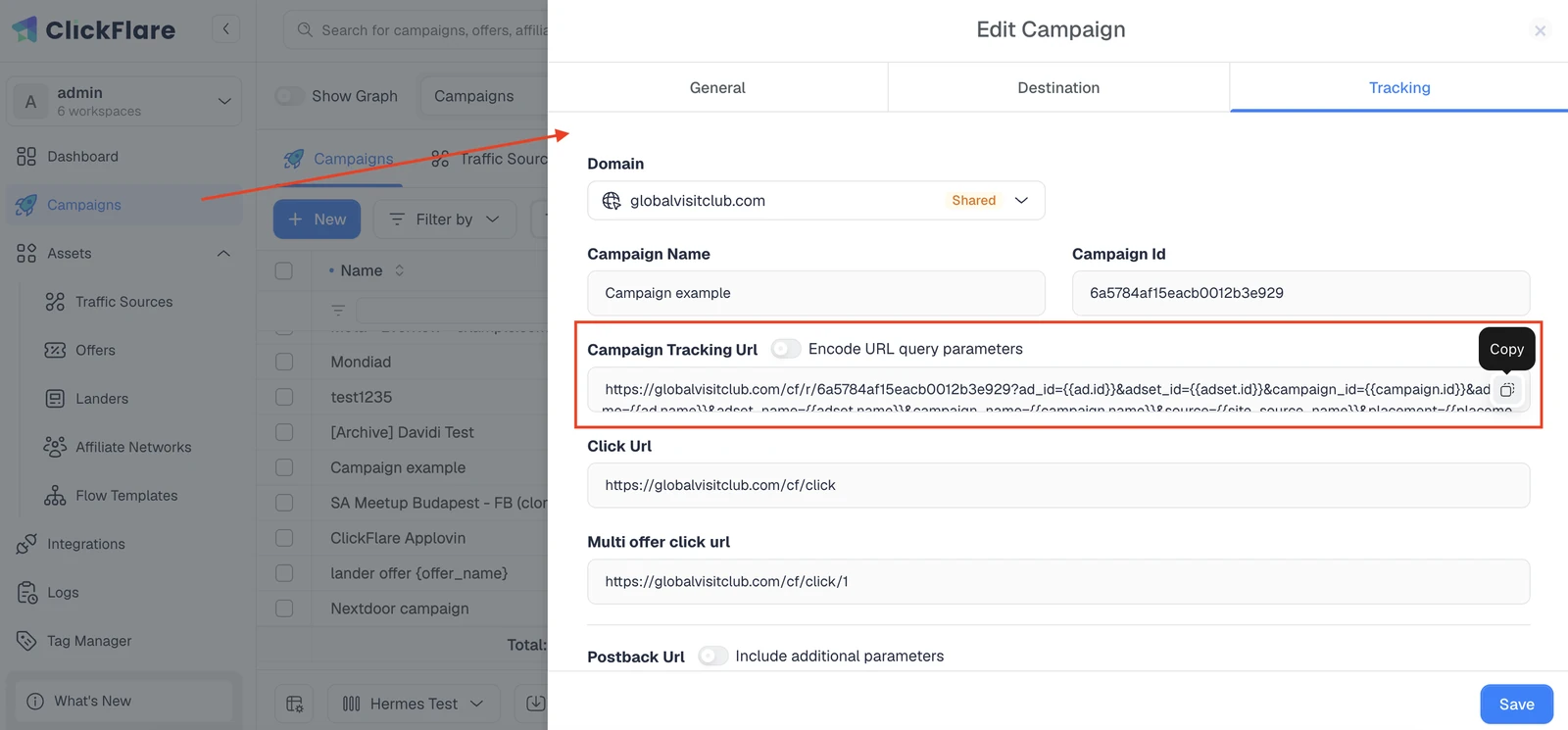Sort the Name column with arrows icon

pos(400,270)
